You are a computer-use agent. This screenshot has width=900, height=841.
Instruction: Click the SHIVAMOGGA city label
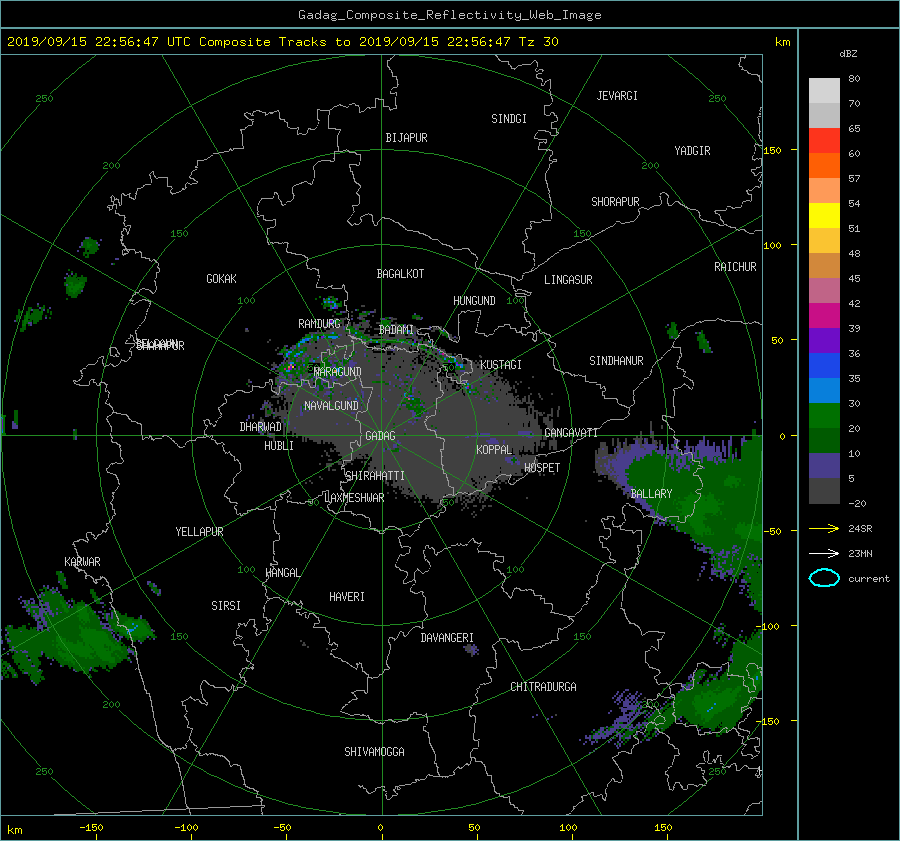click(x=374, y=752)
